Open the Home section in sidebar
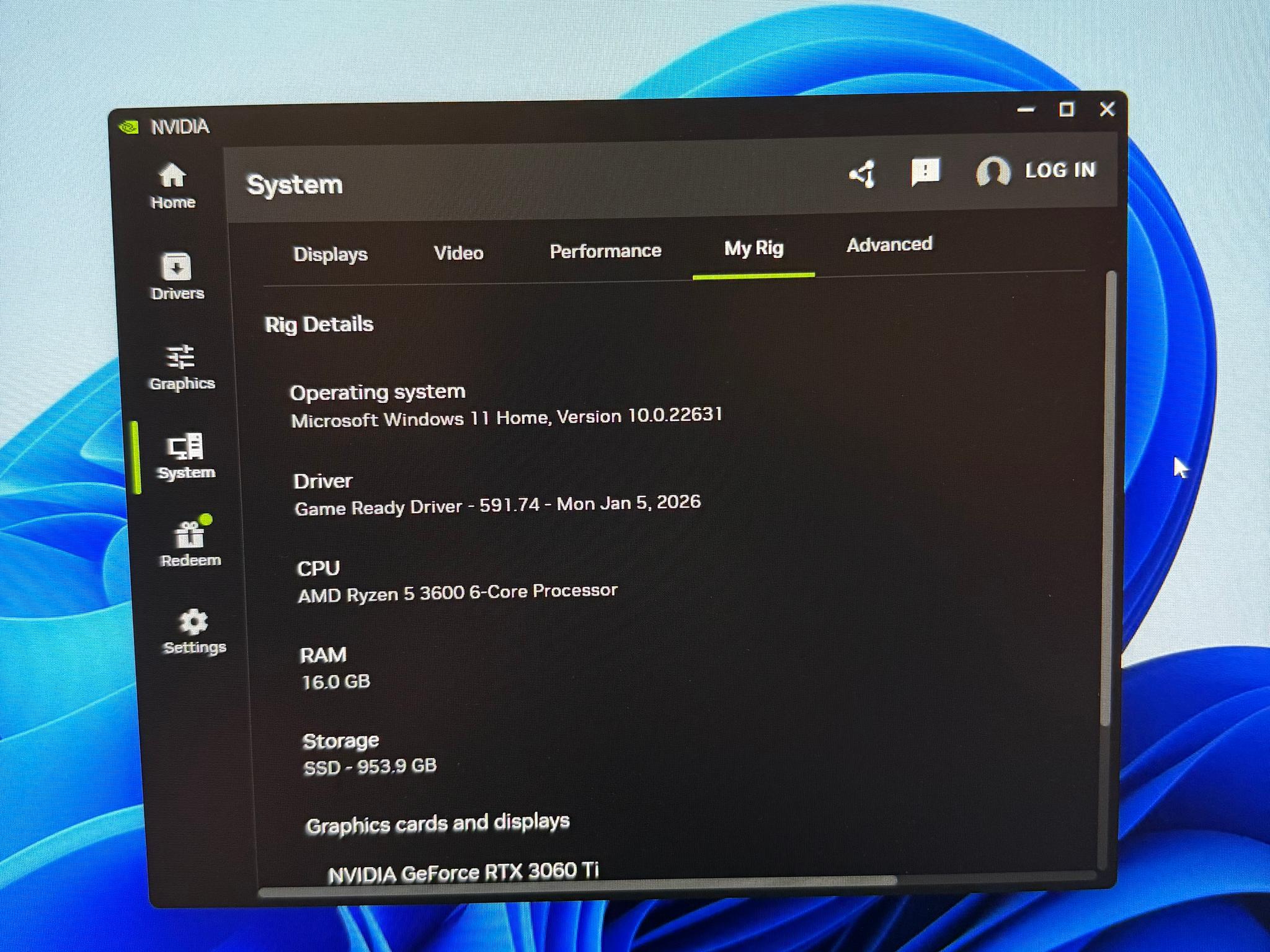 pos(173,186)
